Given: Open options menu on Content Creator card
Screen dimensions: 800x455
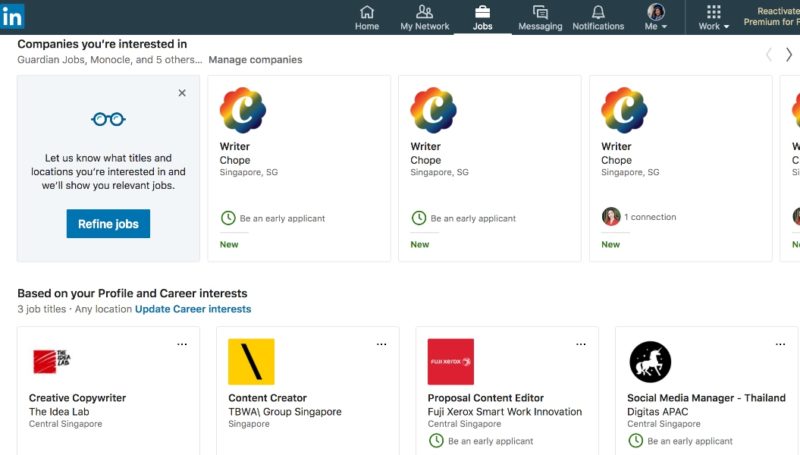Looking at the screenshot, I should tap(381, 344).
